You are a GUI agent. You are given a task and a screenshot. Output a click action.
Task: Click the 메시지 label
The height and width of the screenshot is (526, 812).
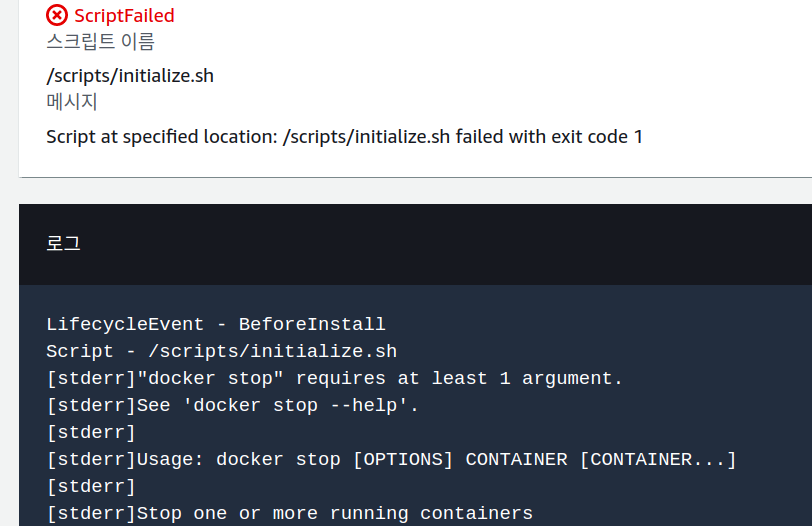[71, 101]
